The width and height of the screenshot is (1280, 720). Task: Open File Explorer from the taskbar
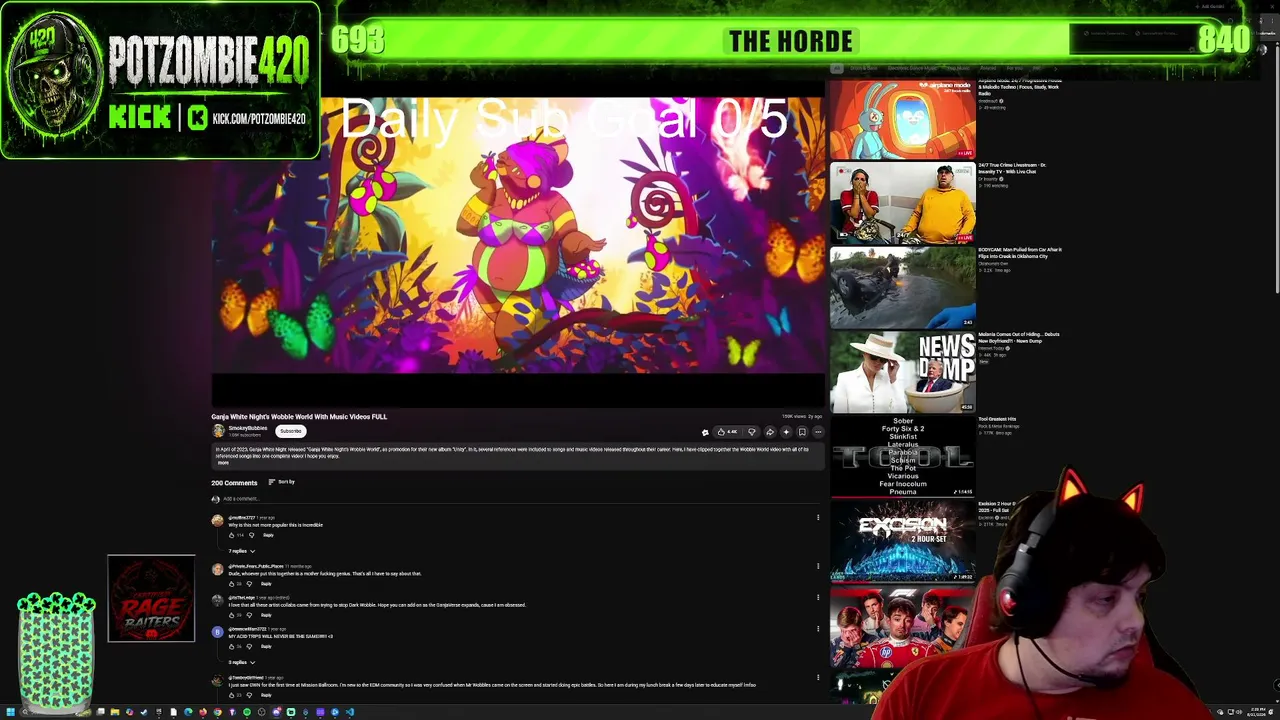click(115, 712)
